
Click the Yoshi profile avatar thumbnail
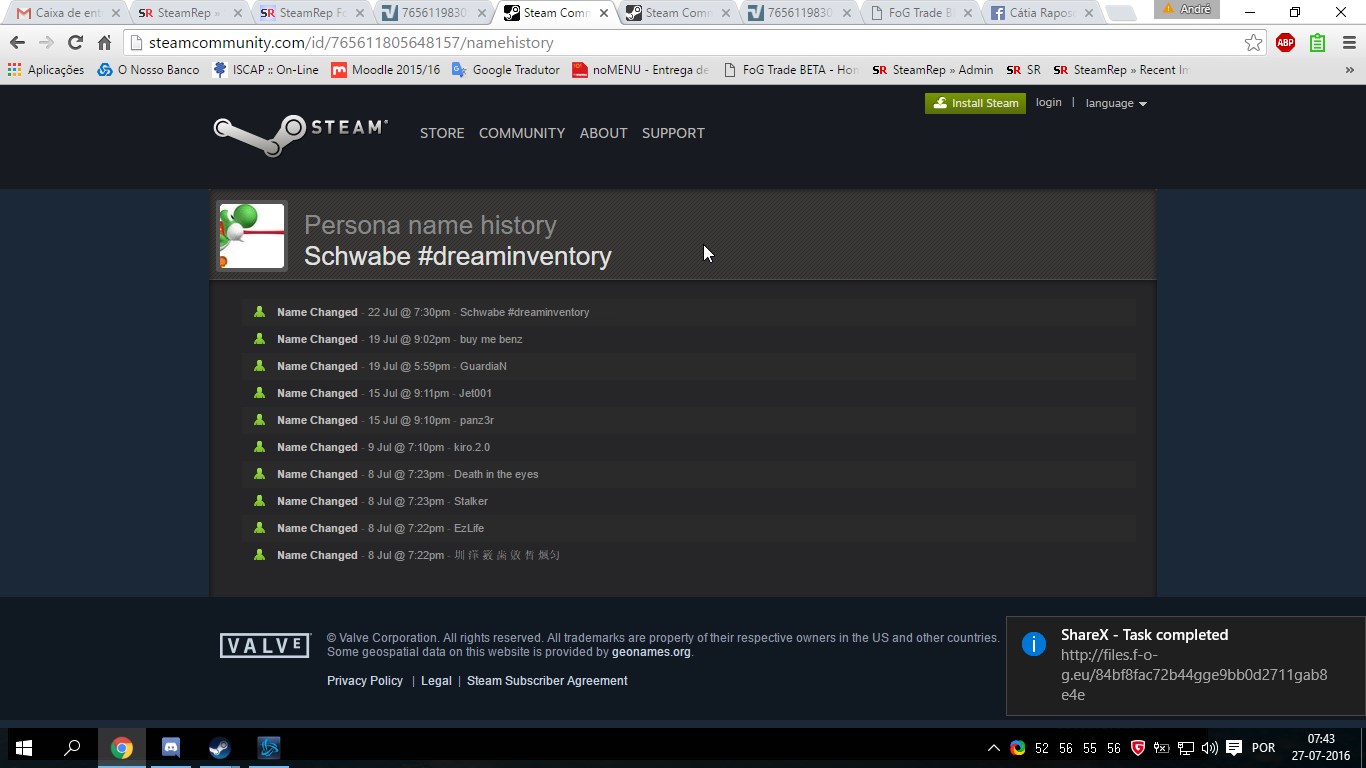[x=252, y=236]
